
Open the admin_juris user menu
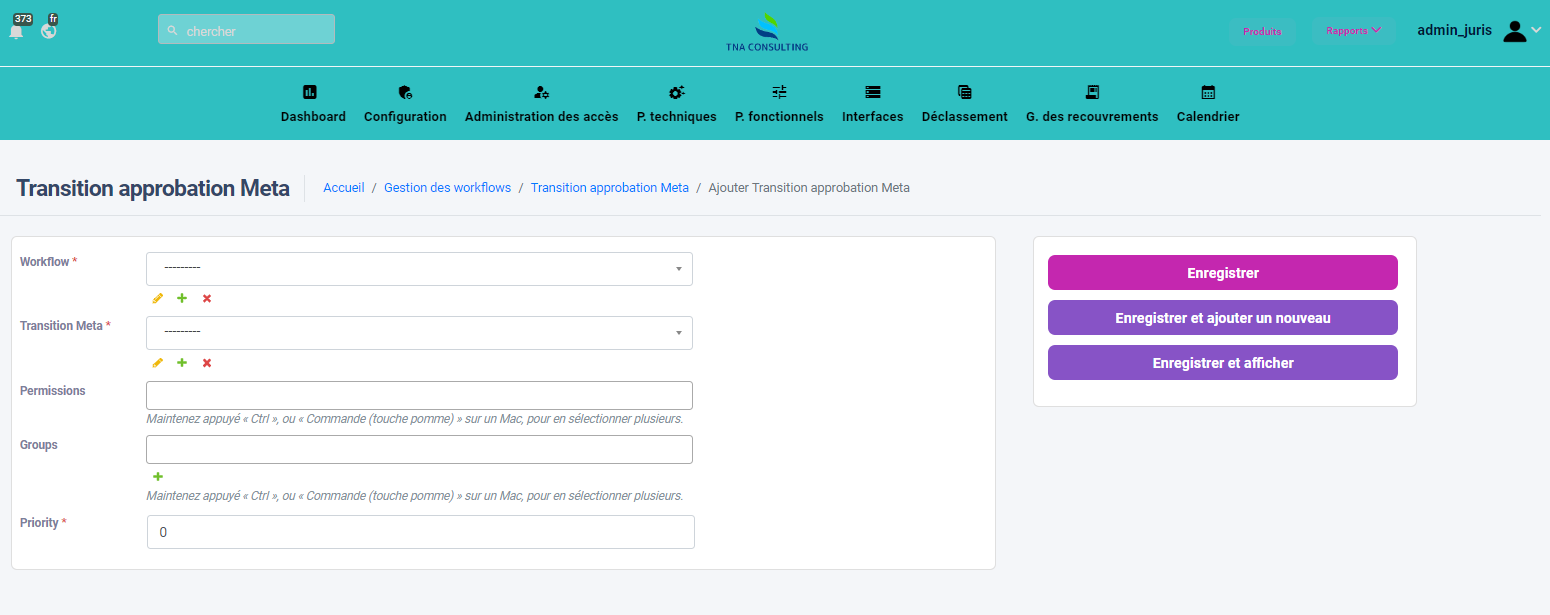pos(1478,31)
